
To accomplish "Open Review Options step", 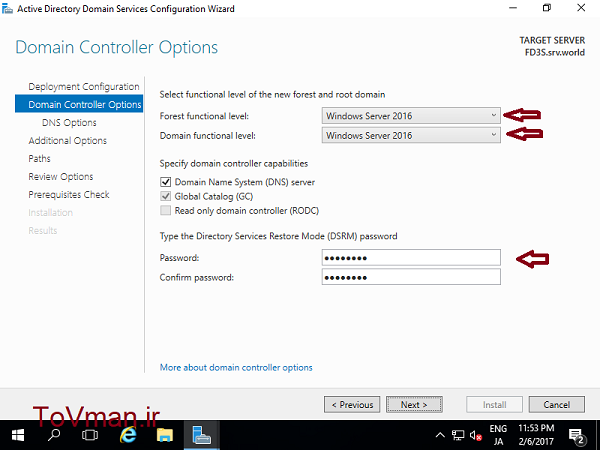I will (x=61, y=176).
